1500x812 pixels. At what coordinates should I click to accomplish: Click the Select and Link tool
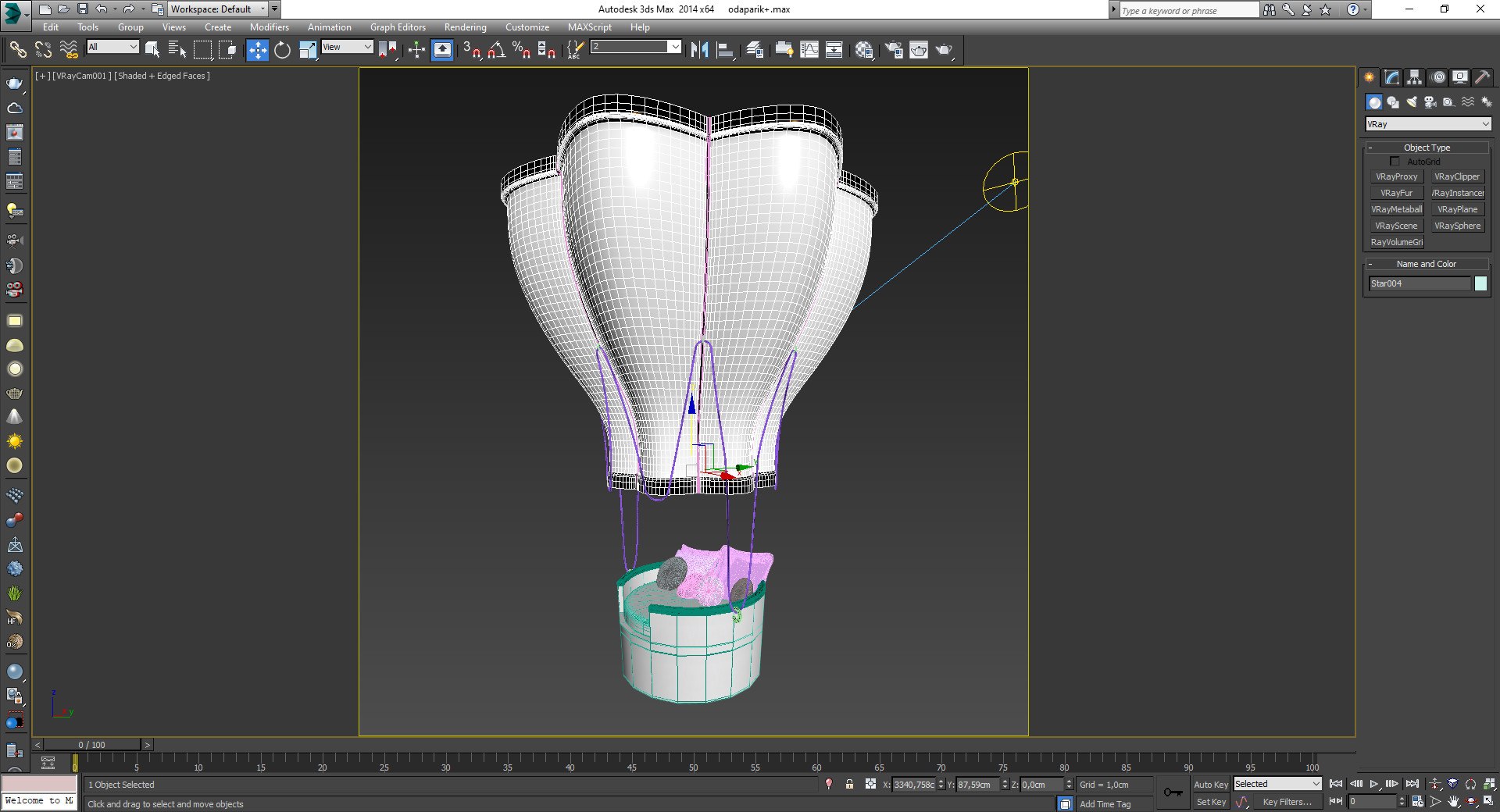tap(17, 50)
